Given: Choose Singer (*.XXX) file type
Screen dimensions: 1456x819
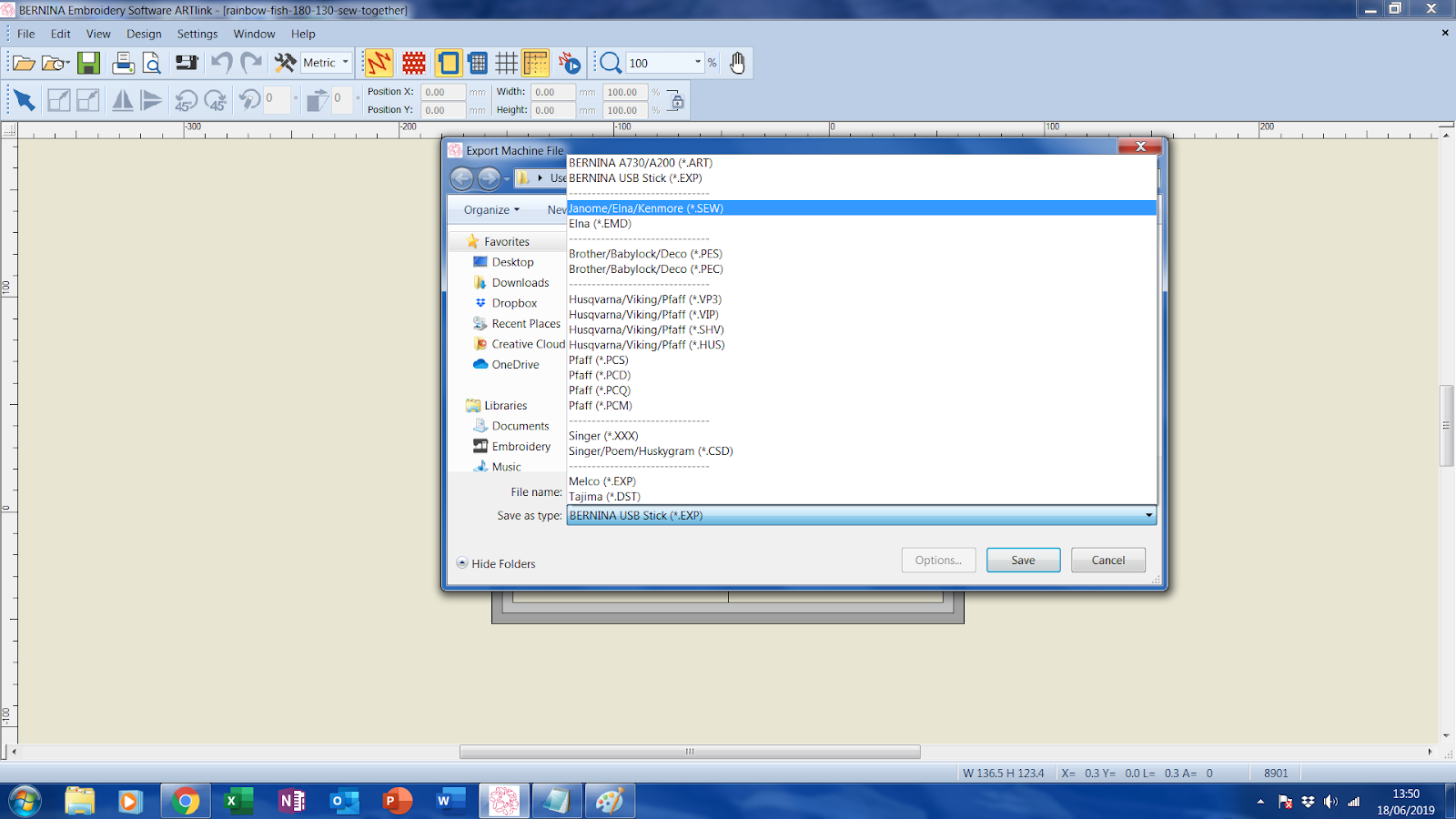Looking at the screenshot, I should coord(861,436).
